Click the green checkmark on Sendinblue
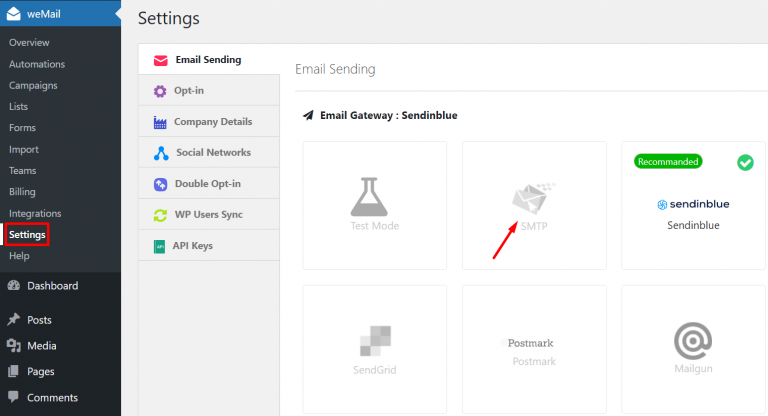The width and height of the screenshot is (768, 416). tap(745, 162)
